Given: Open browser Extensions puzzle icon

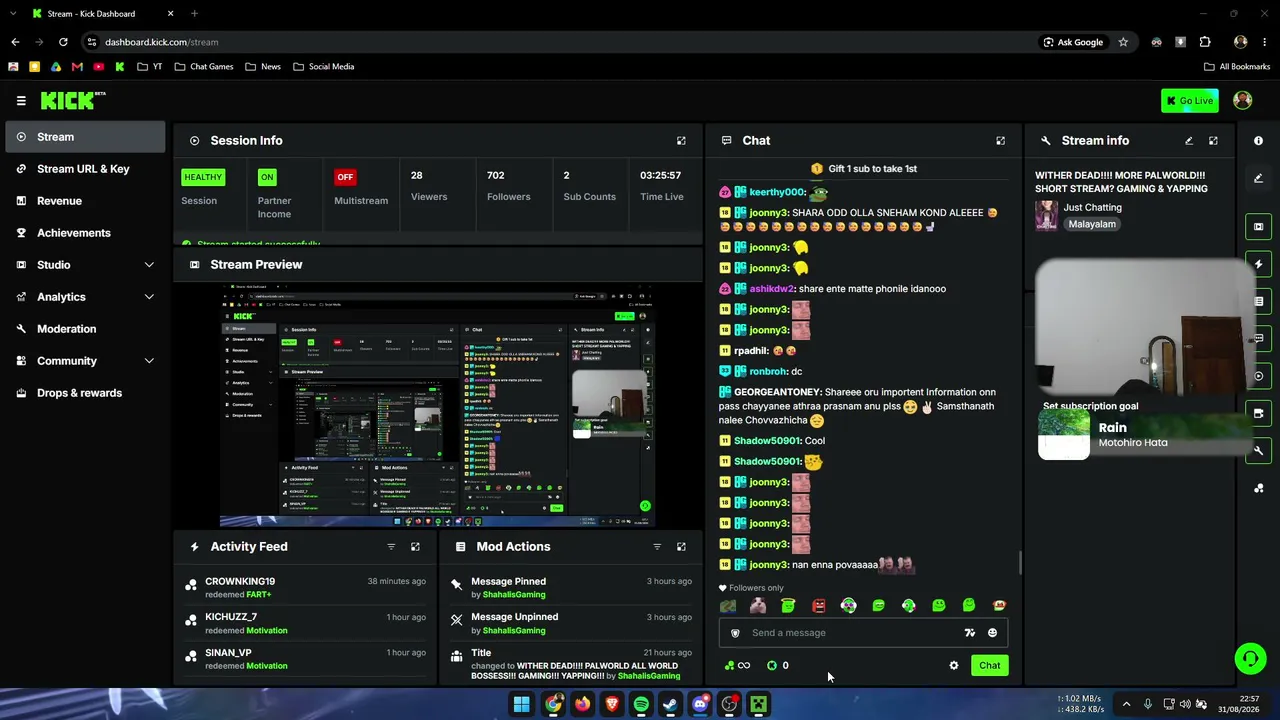Looking at the screenshot, I should (x=1205, y=42).
